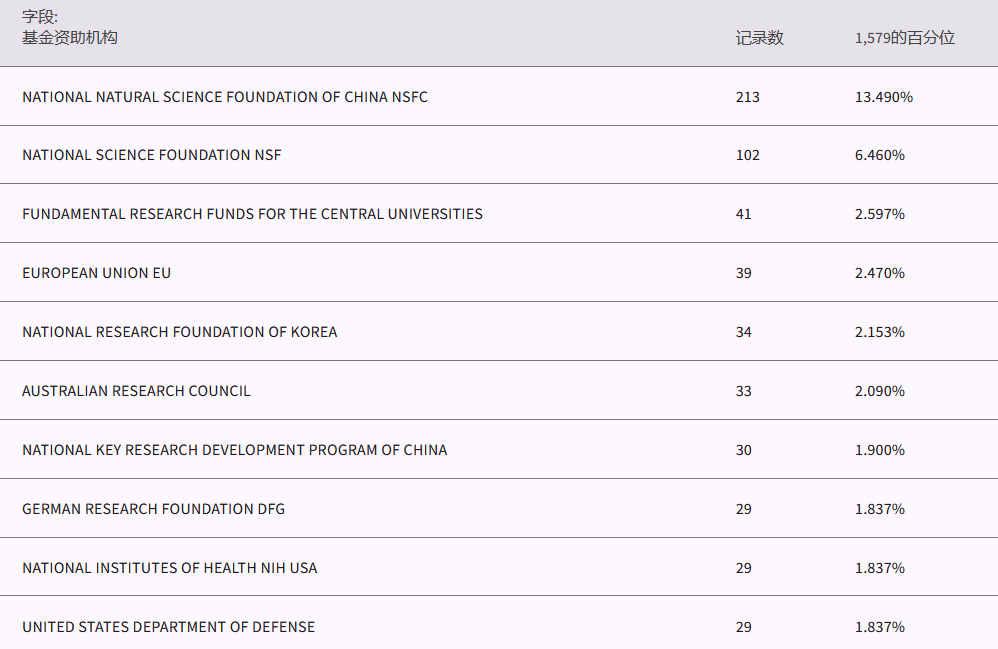Image resolution: width=998 pixels, height=649 pixels.
Task: Click record count 30 for National Key Research
Action: point(743,450)
